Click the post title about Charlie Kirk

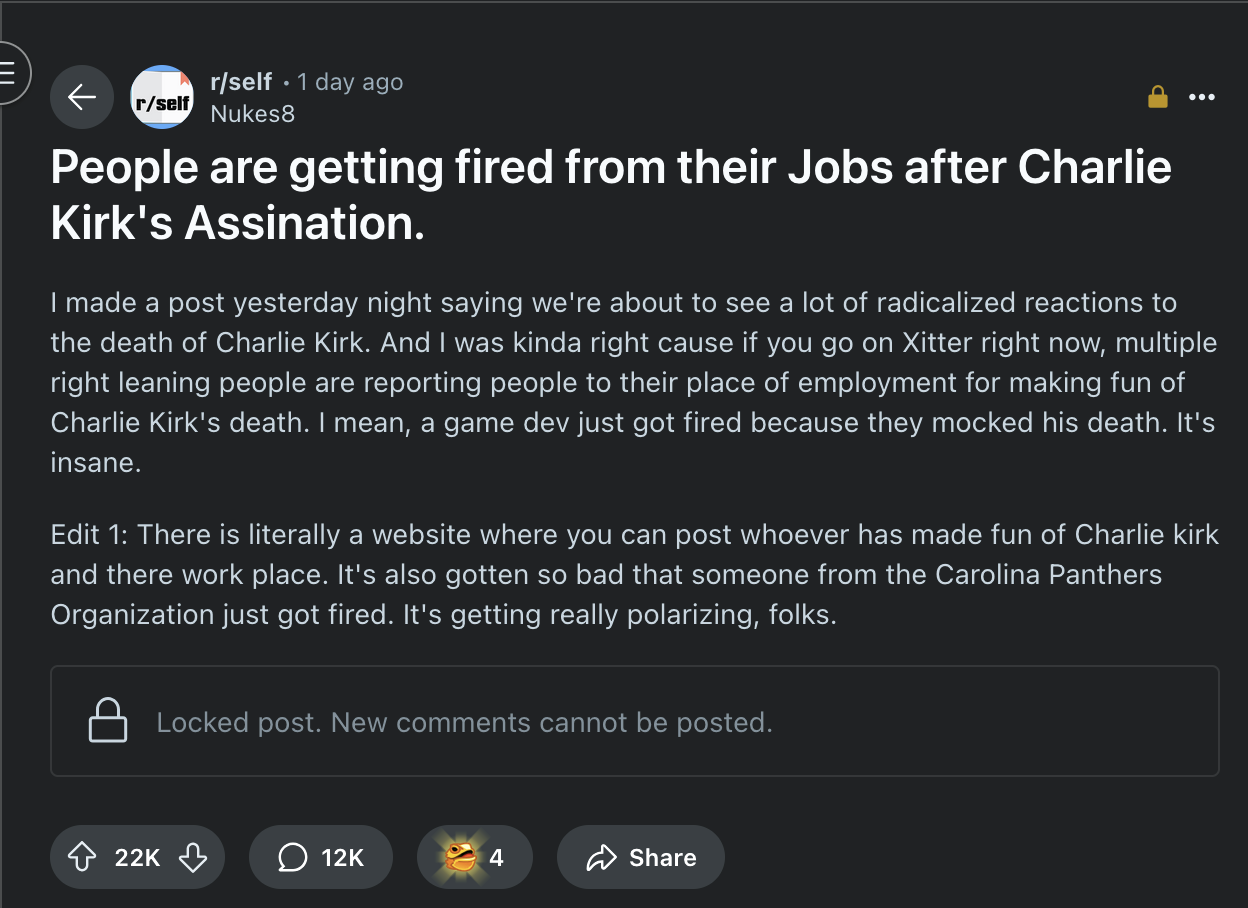click(611, 195)
